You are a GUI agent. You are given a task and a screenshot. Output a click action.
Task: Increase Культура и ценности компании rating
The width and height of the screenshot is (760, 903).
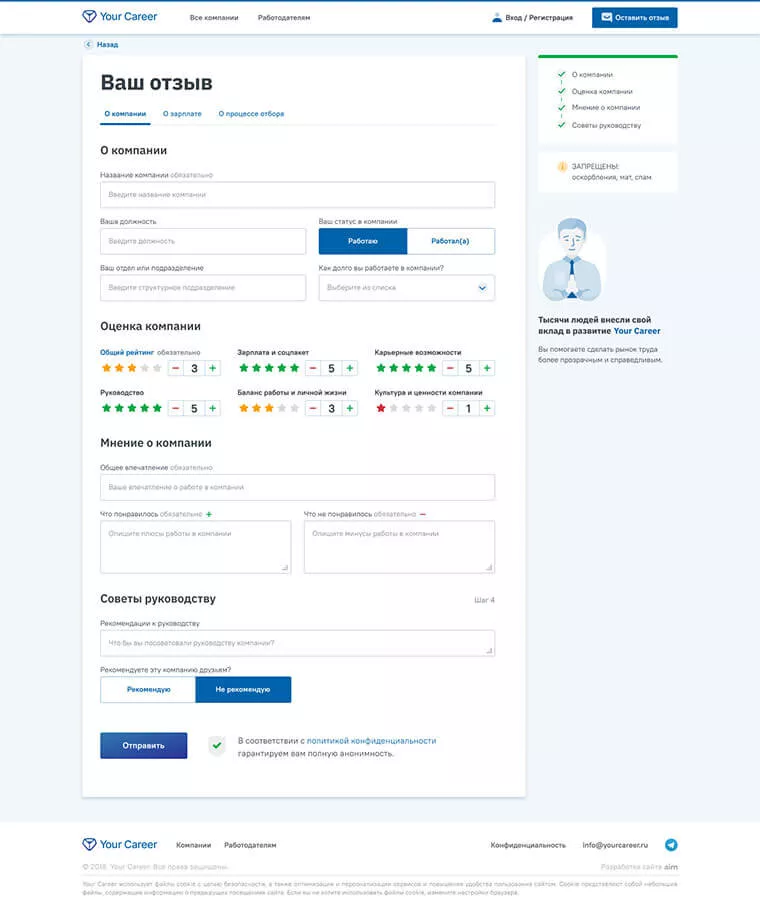point(488,408)
